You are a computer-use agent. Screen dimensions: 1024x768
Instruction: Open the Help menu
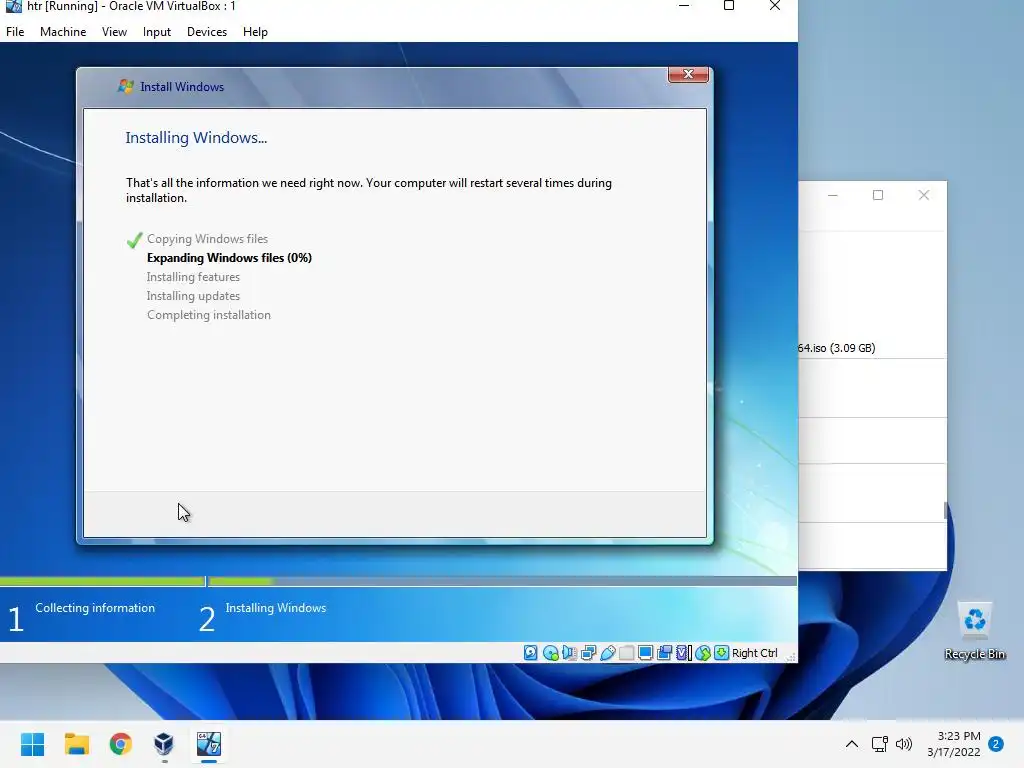255,31
